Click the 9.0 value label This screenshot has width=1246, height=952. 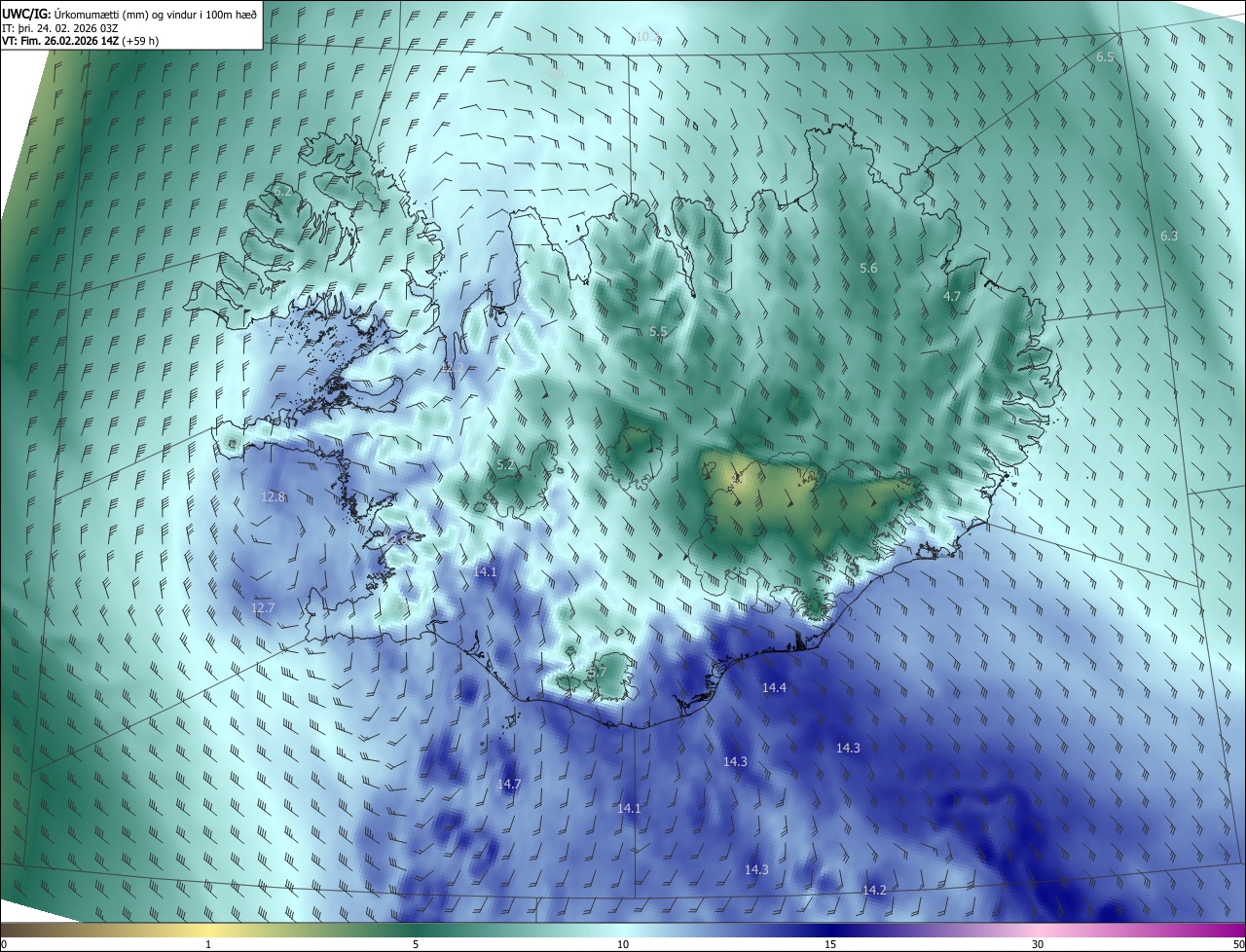(x=555, y=73)
